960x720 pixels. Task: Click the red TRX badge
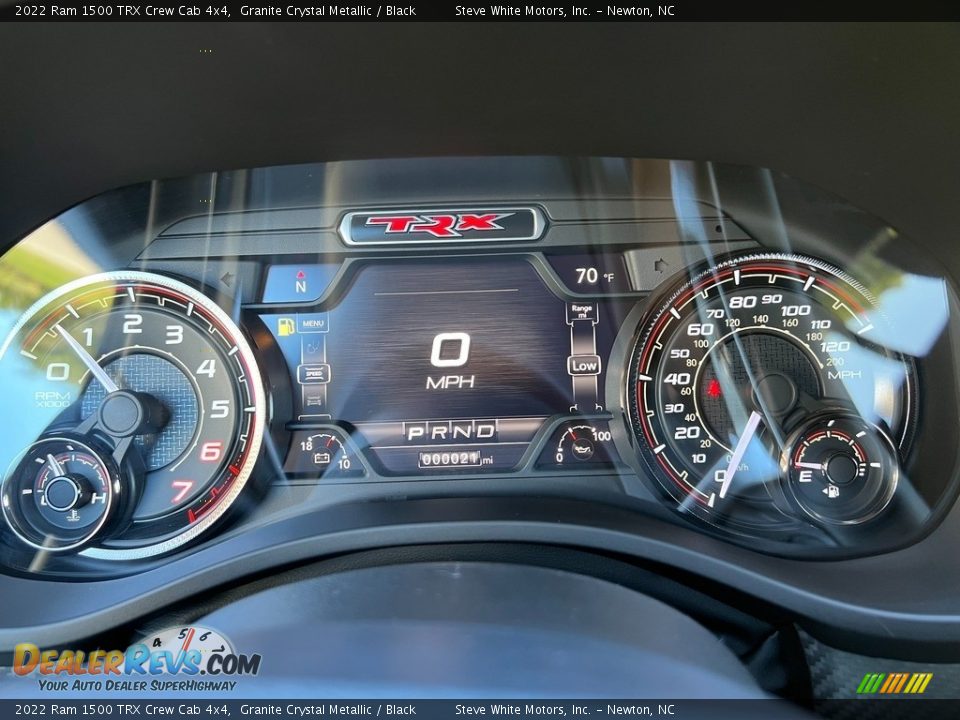tap(440, 224)
